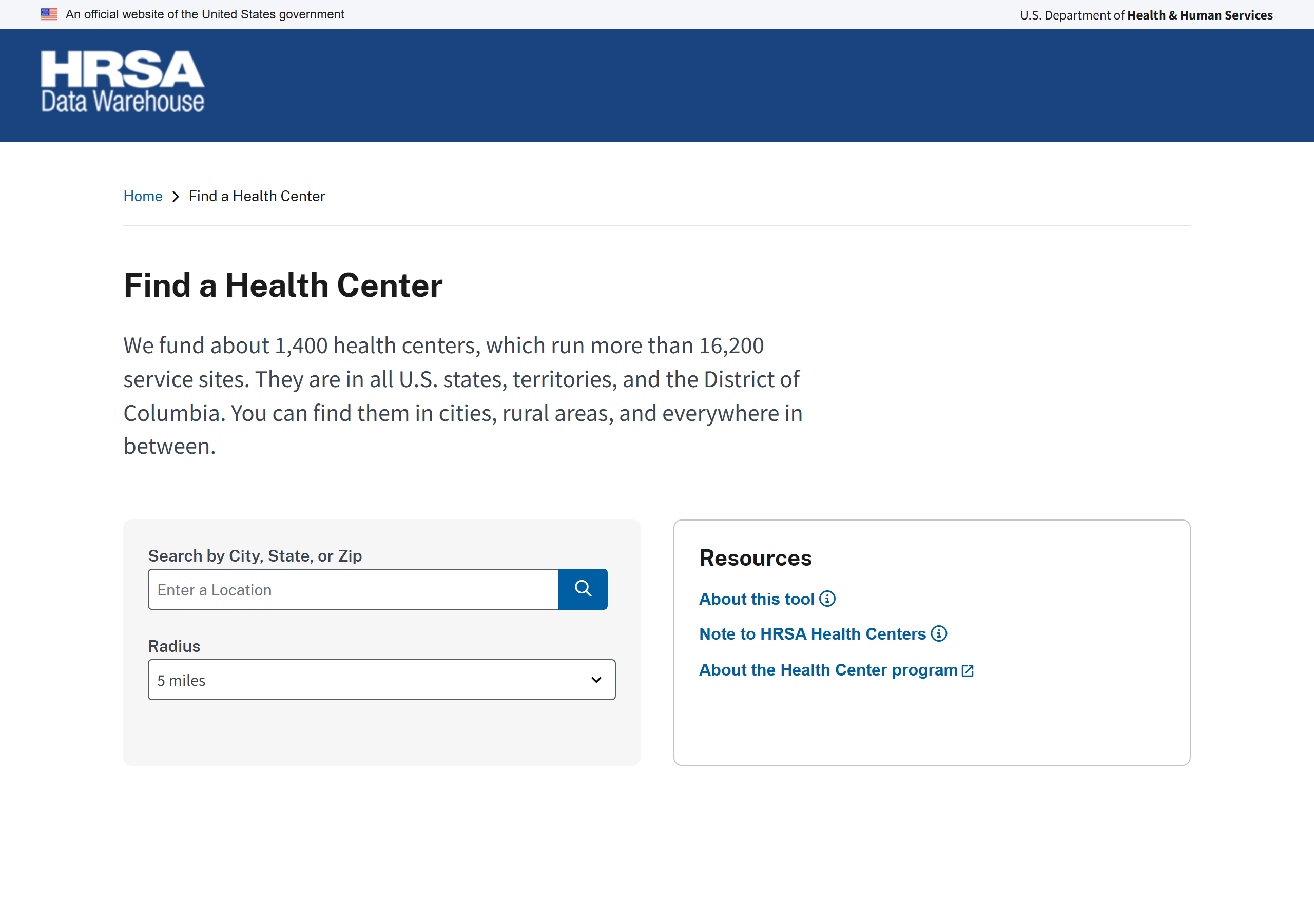Click the Radius label

coord(175,646)
